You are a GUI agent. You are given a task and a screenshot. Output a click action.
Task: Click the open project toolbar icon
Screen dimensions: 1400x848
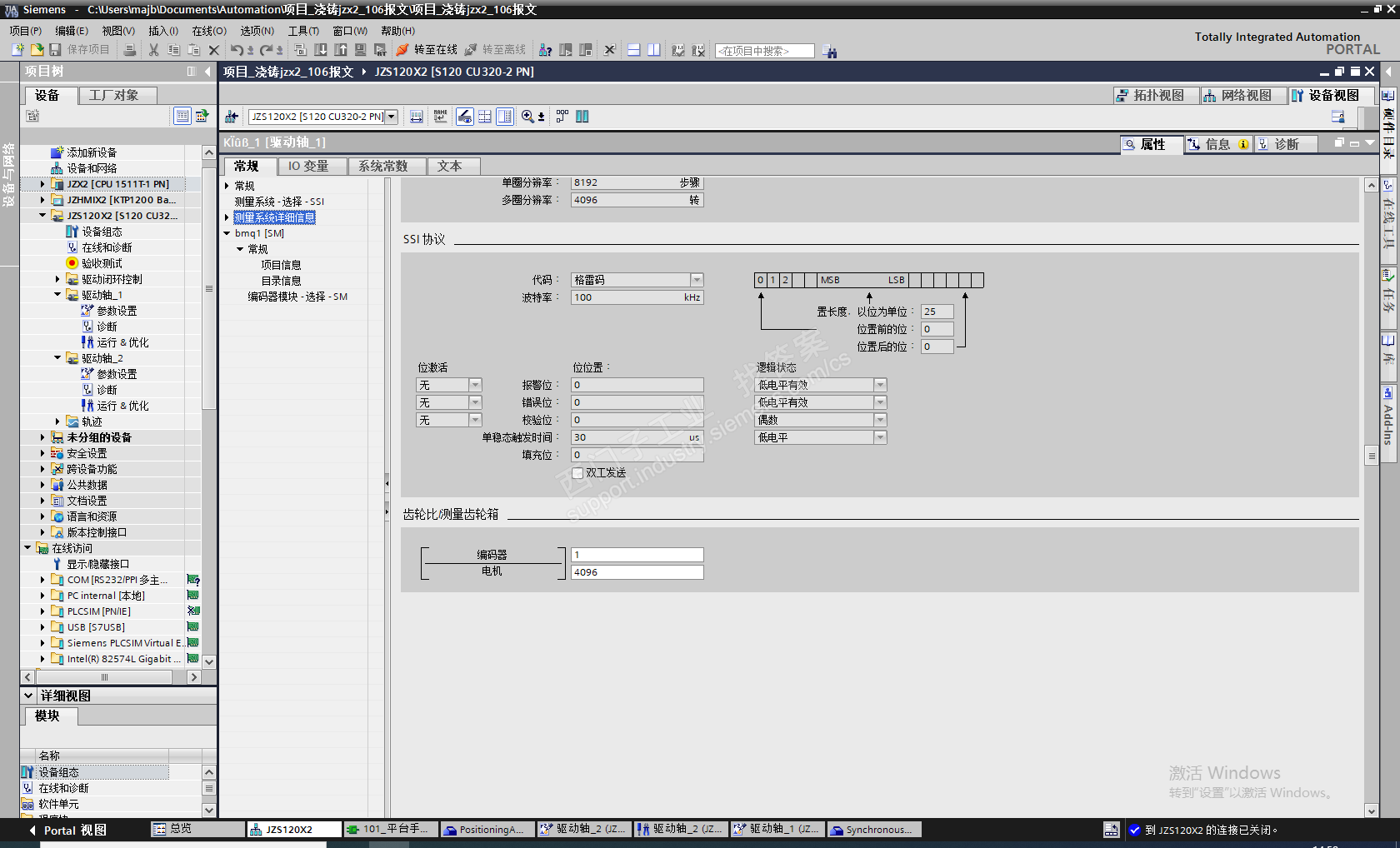coord(37,50)
